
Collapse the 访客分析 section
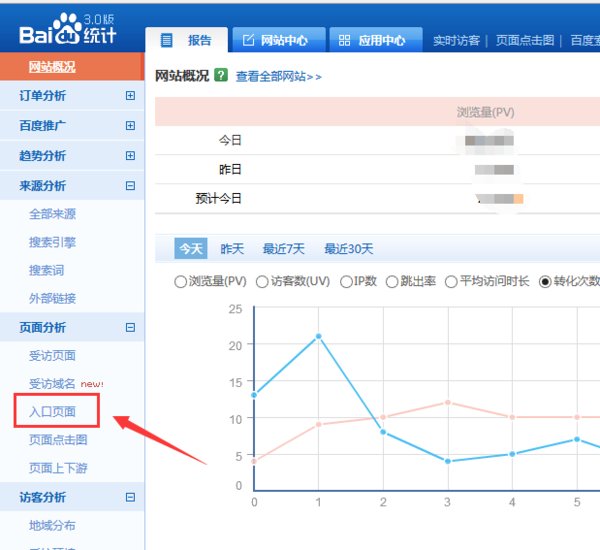click(x=130, y=497)
